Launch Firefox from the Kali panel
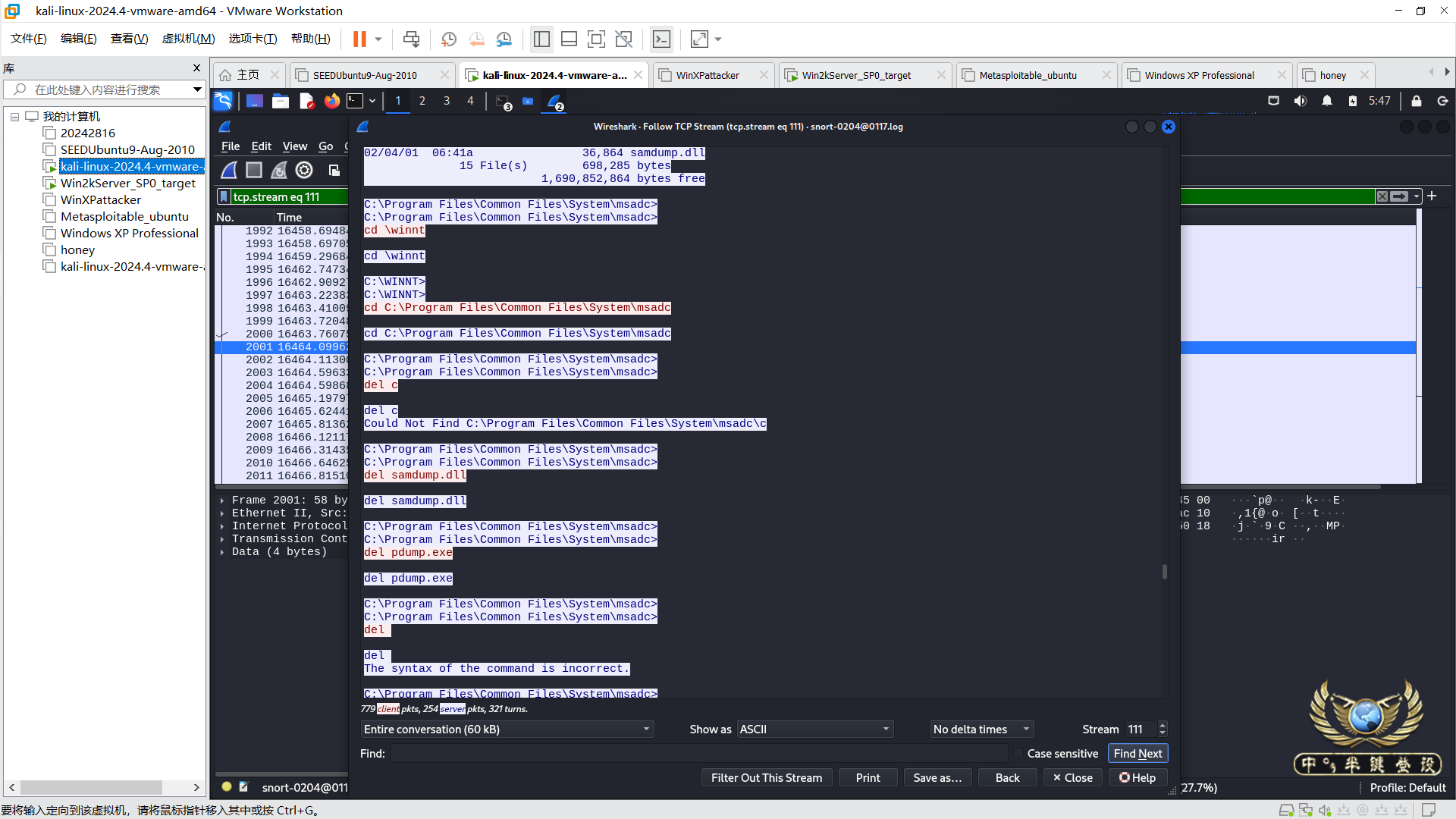 pos(332,101)
